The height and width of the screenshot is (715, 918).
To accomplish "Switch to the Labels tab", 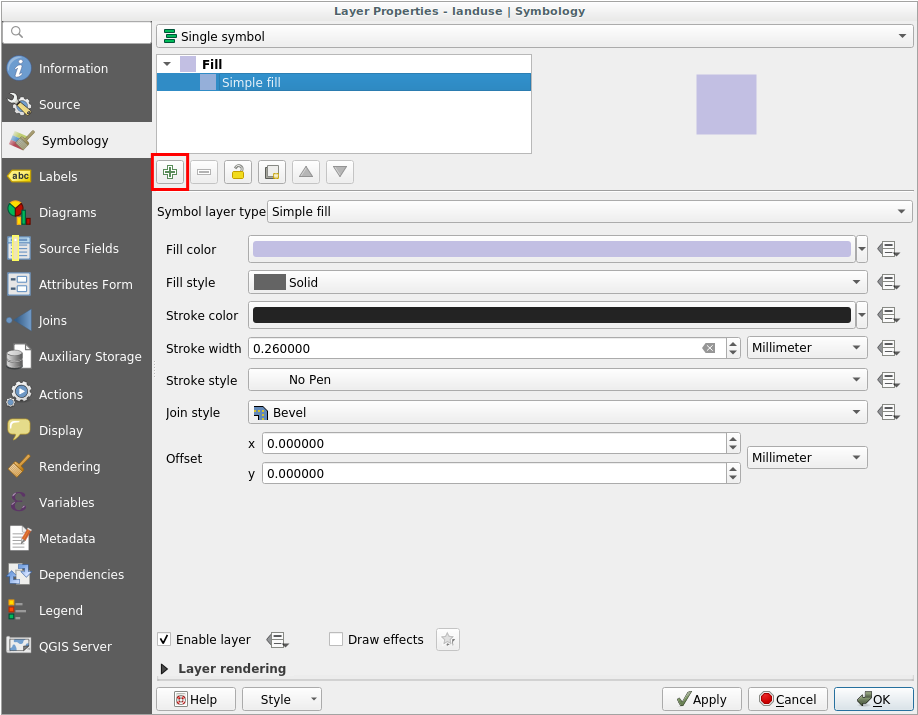I will tap(58, 177).
